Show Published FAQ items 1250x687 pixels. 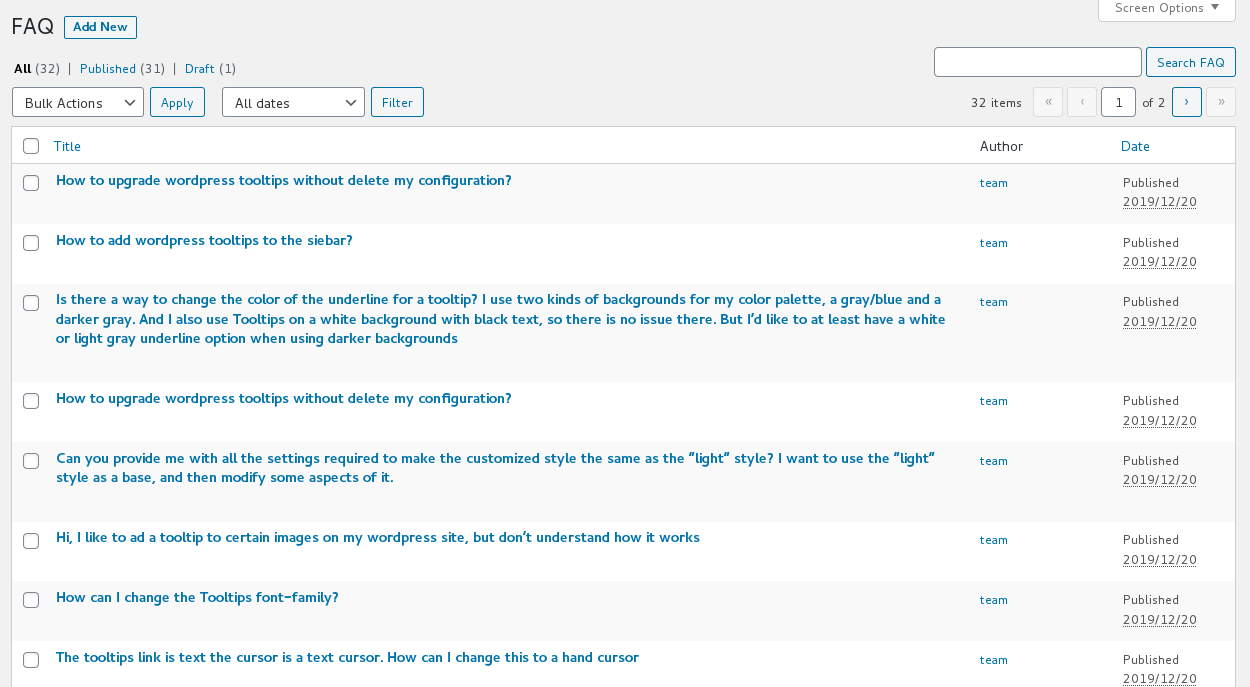(x=108, y=69)
